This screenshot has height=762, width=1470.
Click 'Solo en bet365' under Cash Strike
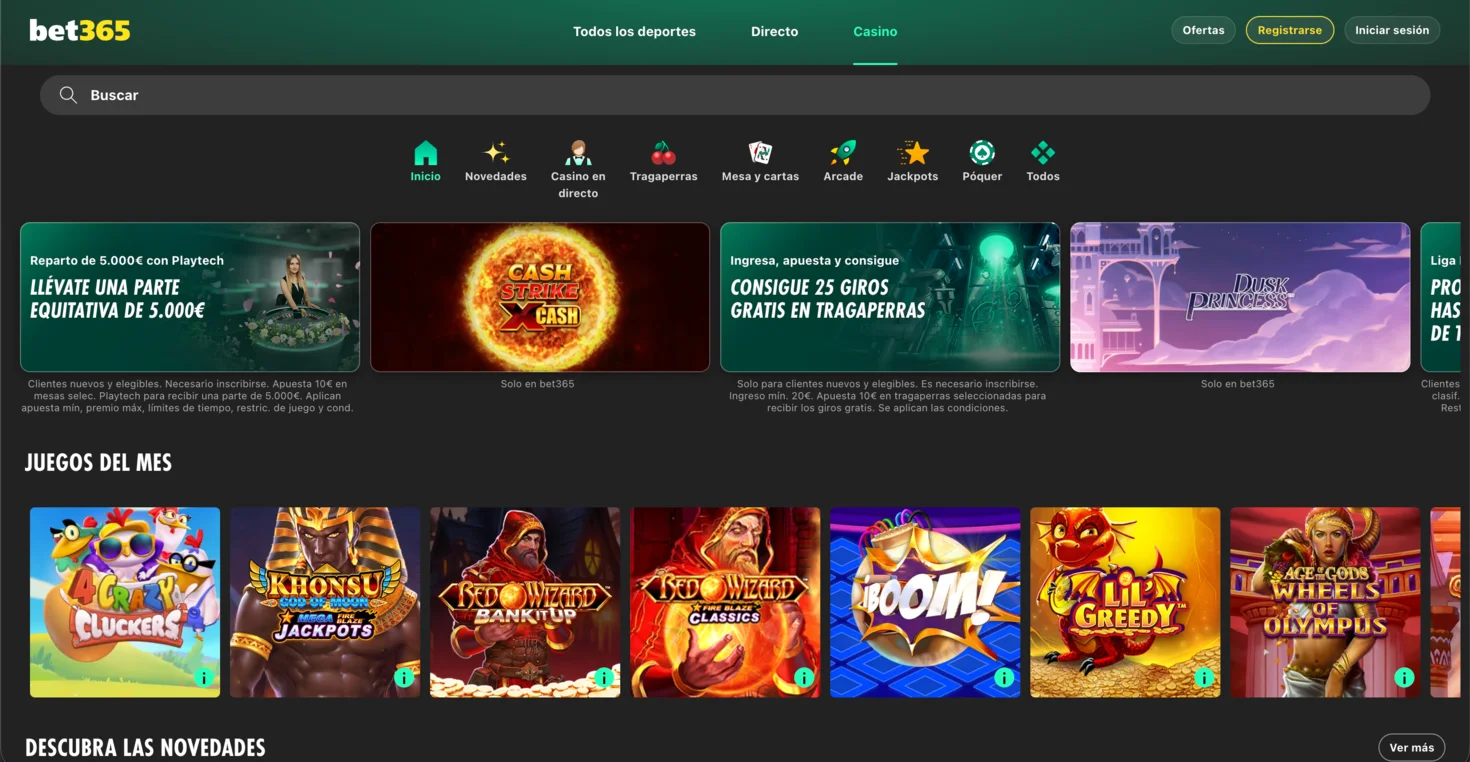coord(538,384)
